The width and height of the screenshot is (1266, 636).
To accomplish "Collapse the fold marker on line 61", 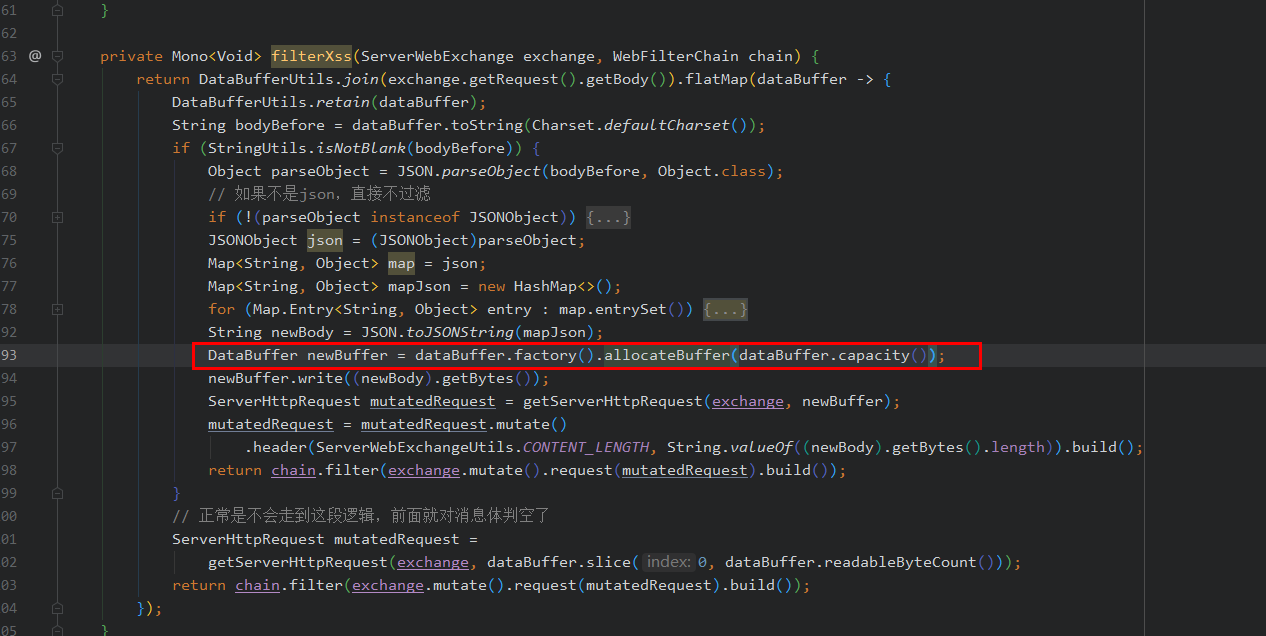I will click(57, 10).
